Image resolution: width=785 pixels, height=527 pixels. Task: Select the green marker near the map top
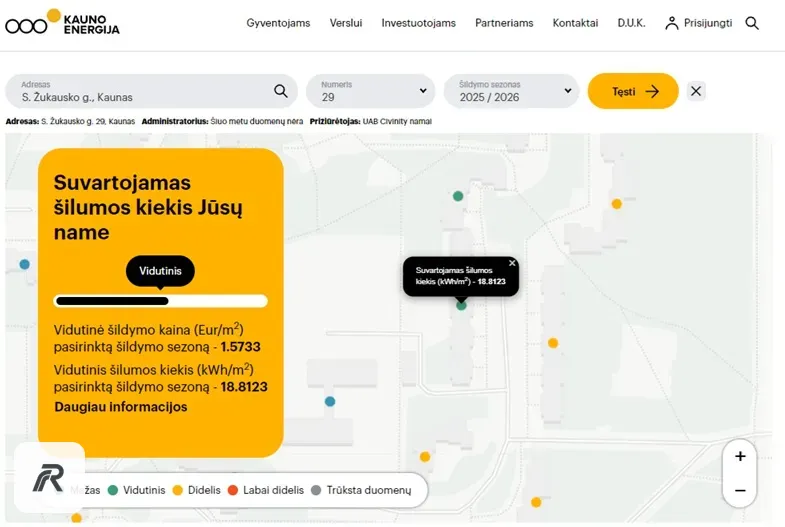pos(458,196)
